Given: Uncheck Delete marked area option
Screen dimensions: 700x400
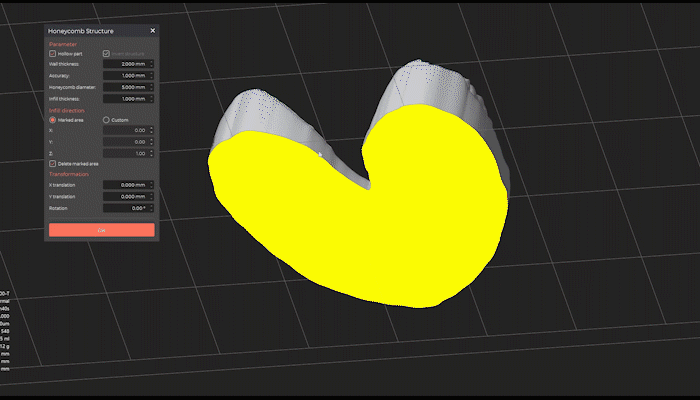Looking at the screenshot, I should pos(53,163).
